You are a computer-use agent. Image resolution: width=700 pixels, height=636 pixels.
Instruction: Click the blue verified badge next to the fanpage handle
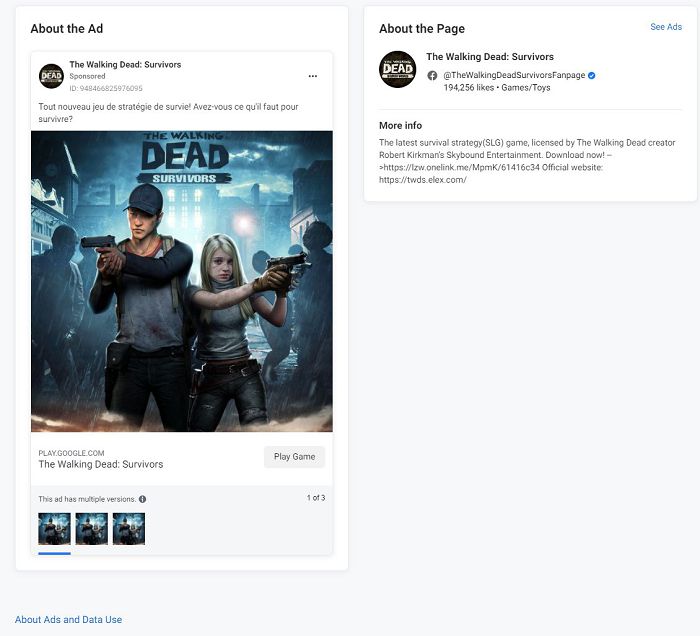coord(592,76)
